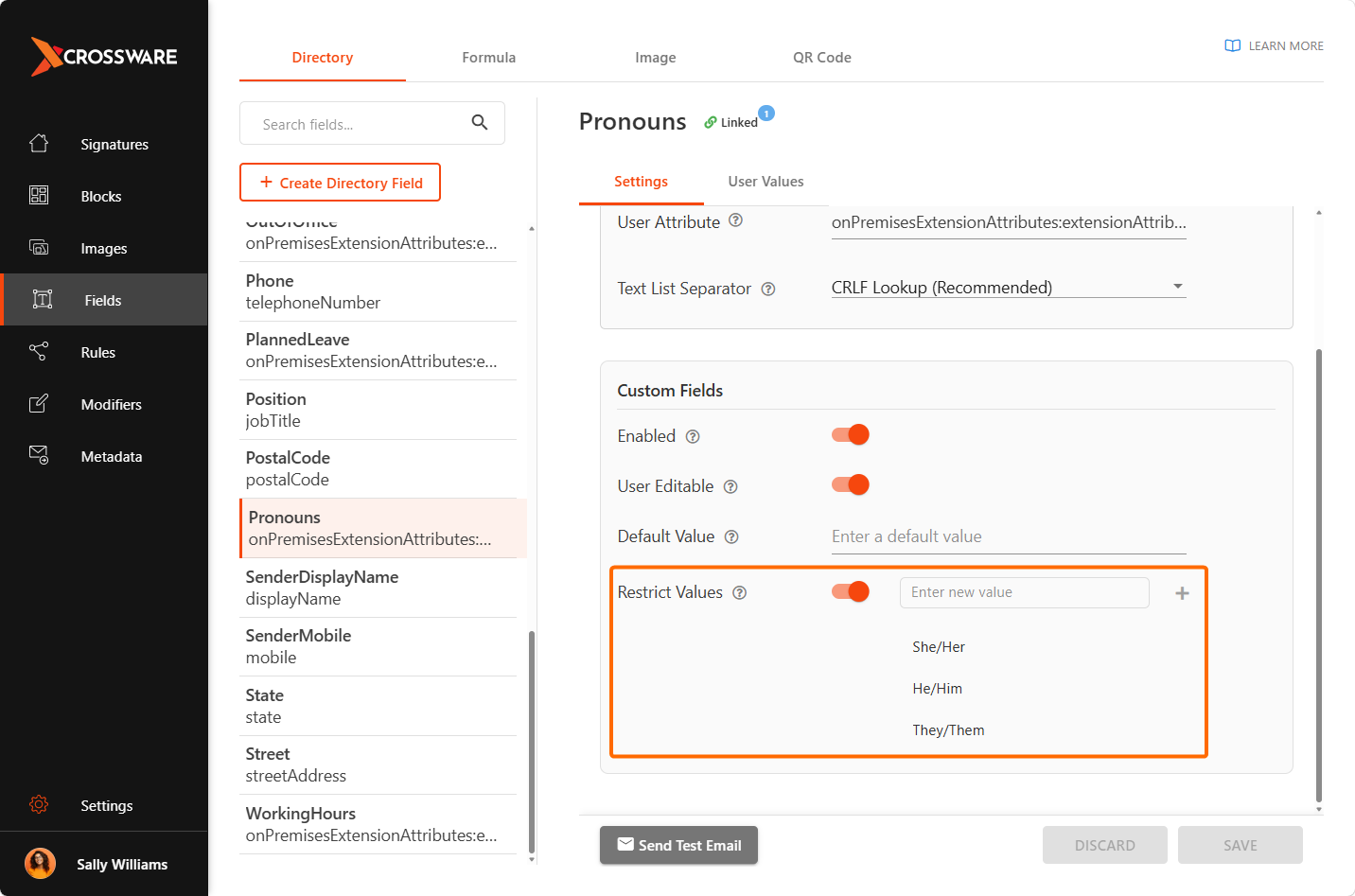Screen dimensions: 1355x896
Task: Open the User Values tab
Action: coord(766,182)
